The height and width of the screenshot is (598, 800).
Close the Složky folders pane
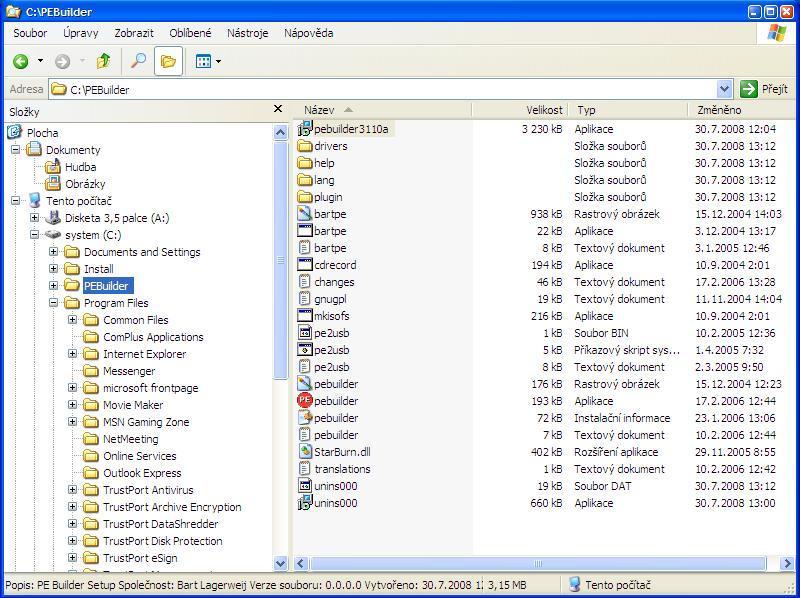pos(278,109)
